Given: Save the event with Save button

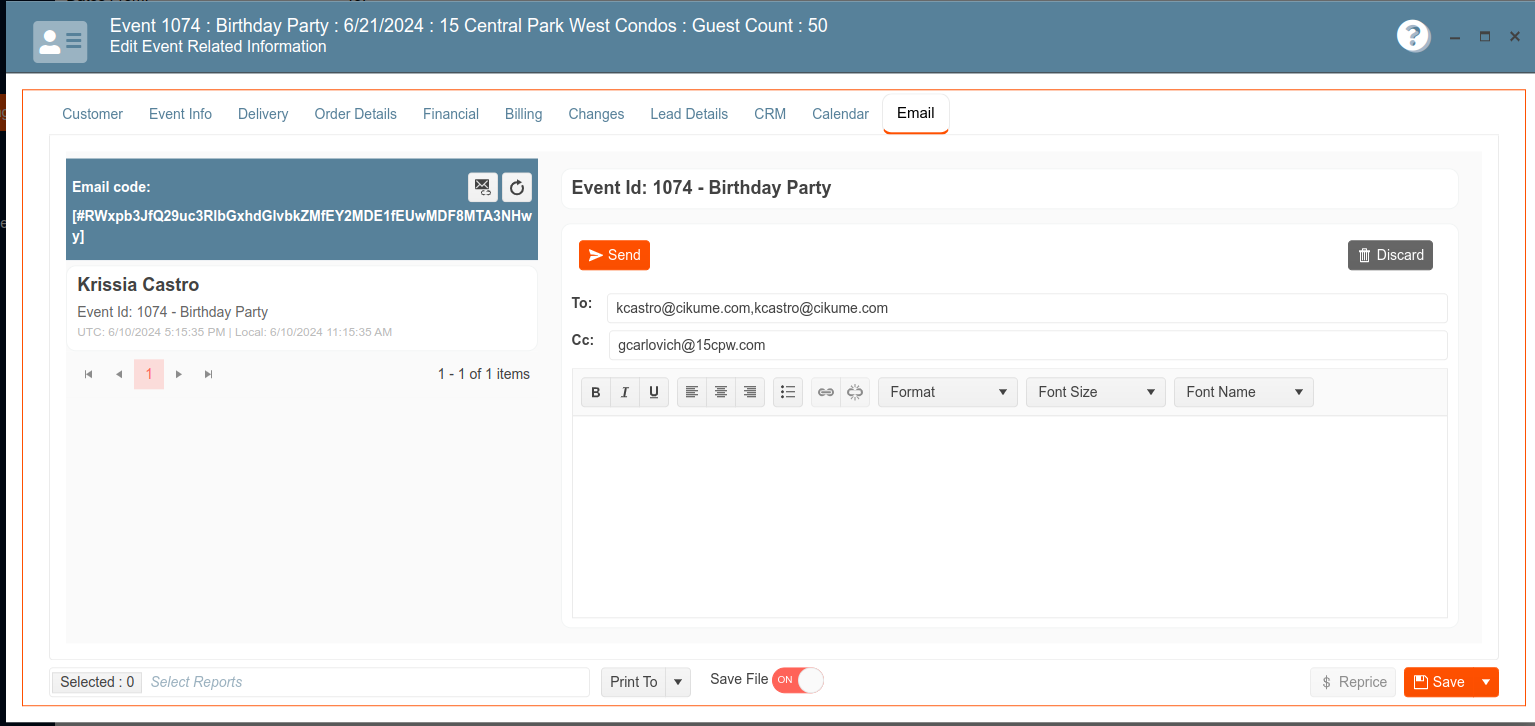Looking at the screenshot, I should pyautogui.click(x=1440, y=682).
